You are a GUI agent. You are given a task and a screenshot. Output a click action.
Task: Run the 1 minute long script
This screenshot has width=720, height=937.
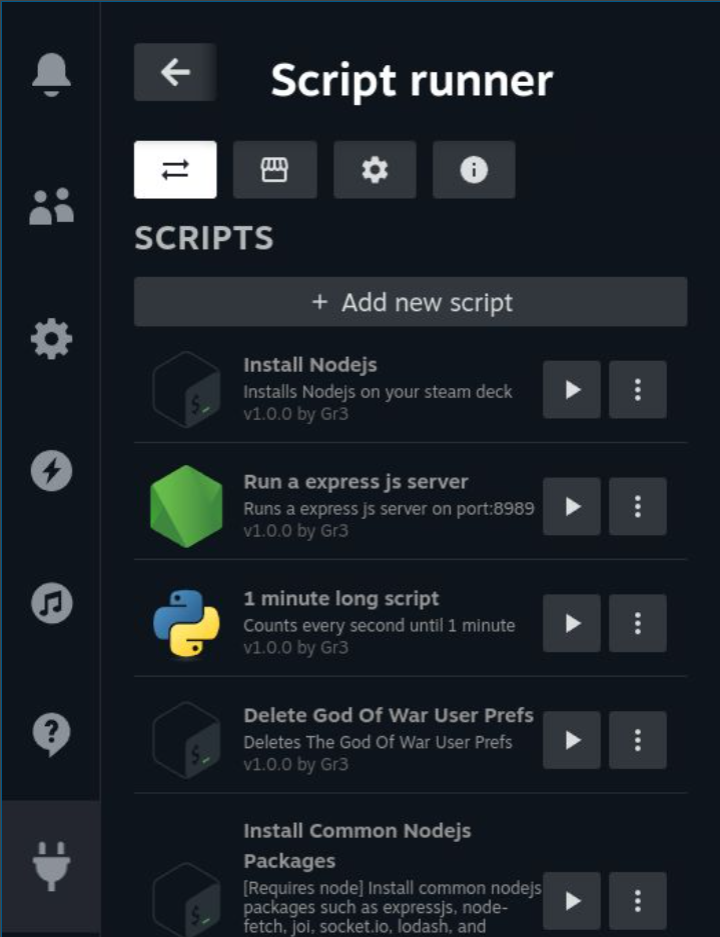point(572,623)
